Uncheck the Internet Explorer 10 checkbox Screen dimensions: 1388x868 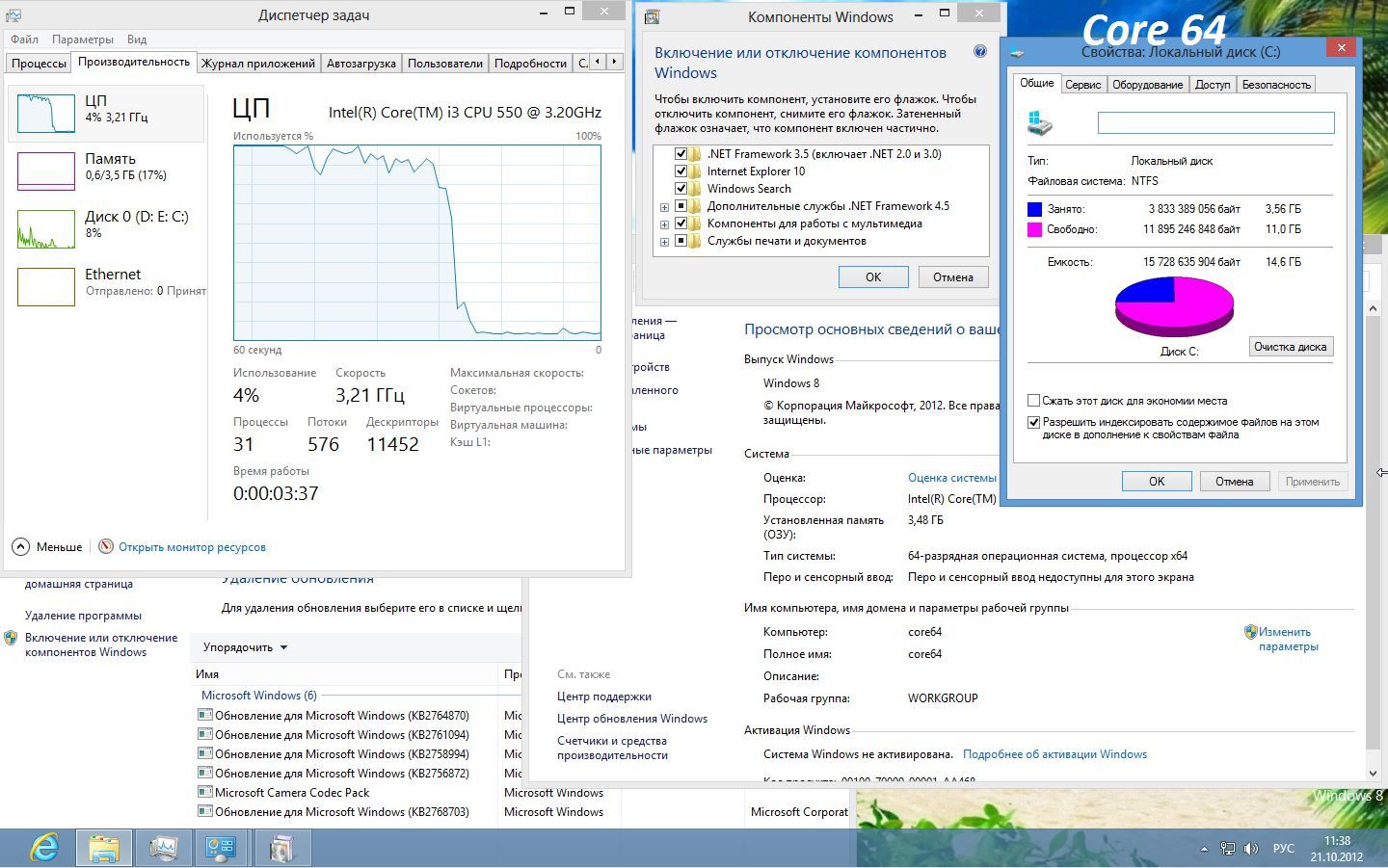click(x=681, y=171)
